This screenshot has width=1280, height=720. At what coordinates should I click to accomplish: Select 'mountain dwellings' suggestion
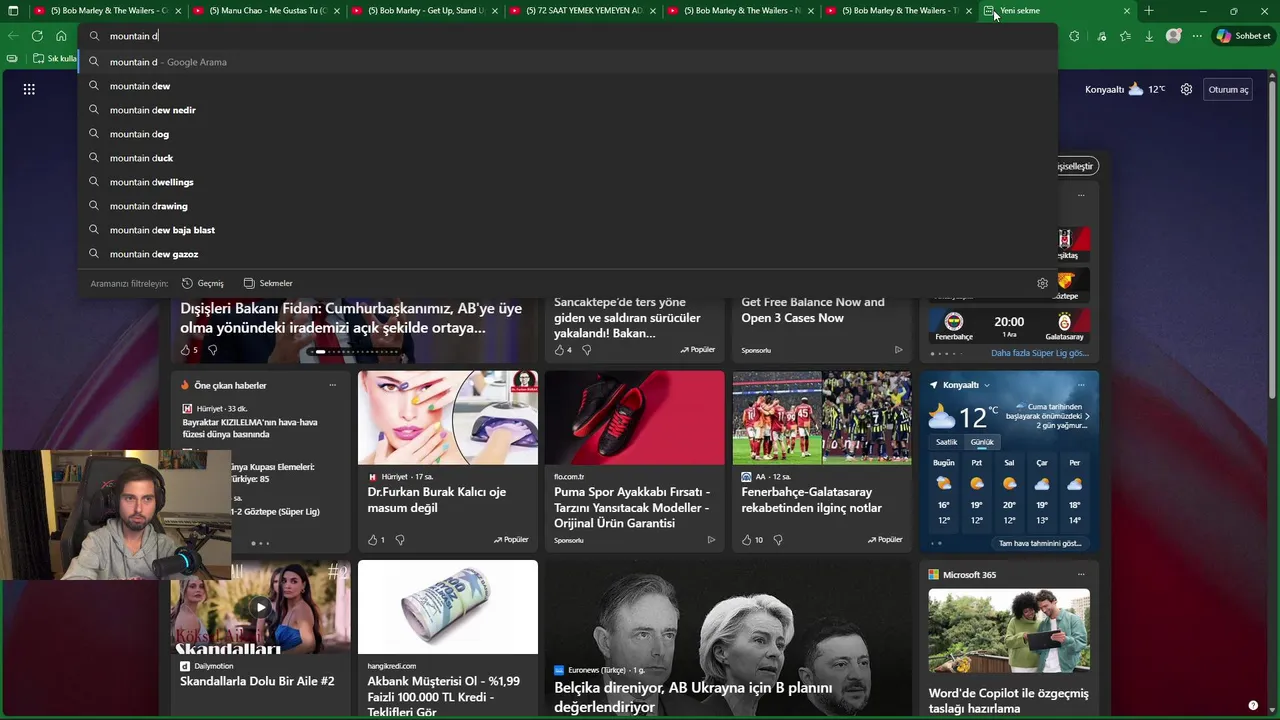tap(567, 182)
